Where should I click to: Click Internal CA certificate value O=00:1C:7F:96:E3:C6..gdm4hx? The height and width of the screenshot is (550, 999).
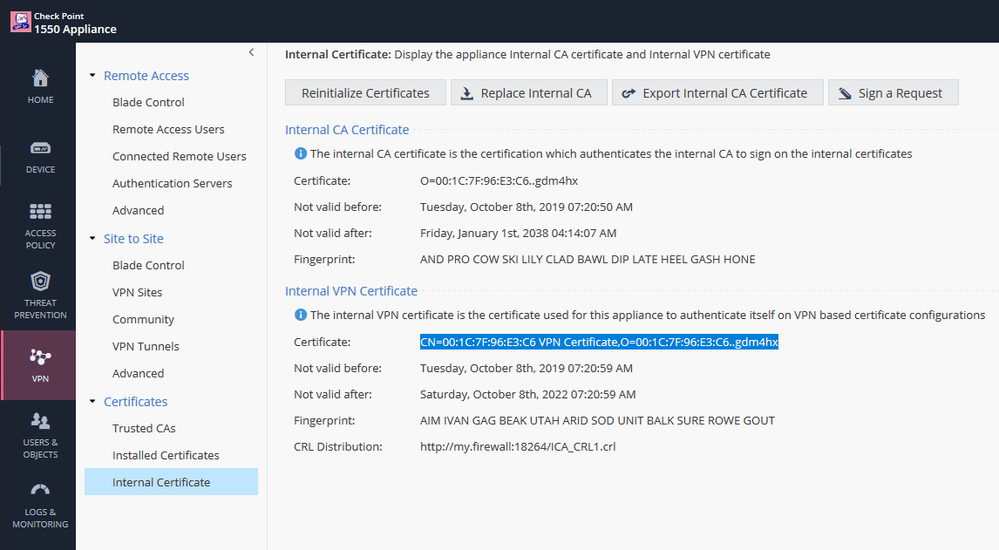(499, 181)
